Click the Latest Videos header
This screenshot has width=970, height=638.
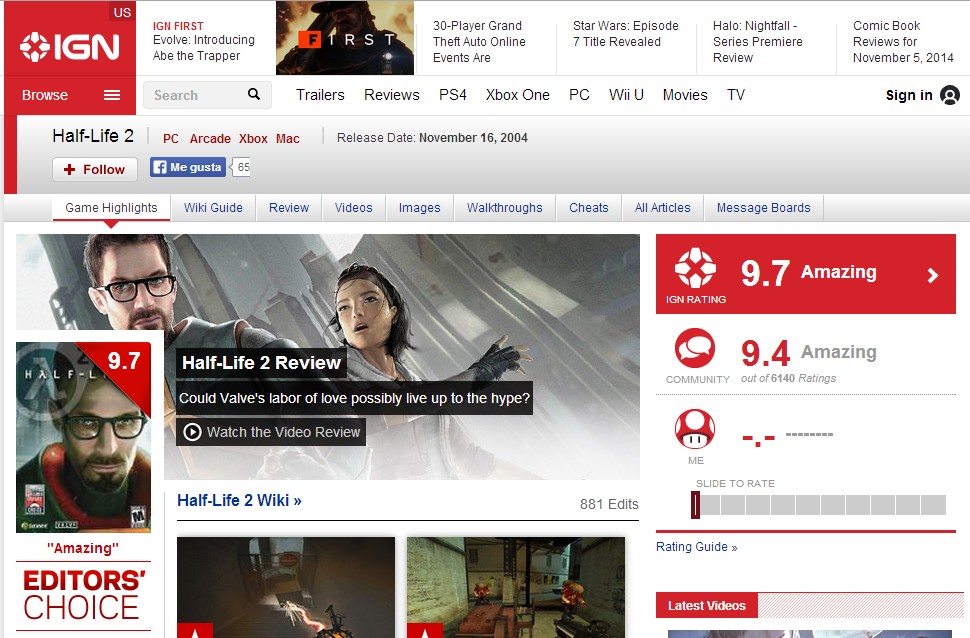point(706,606)
